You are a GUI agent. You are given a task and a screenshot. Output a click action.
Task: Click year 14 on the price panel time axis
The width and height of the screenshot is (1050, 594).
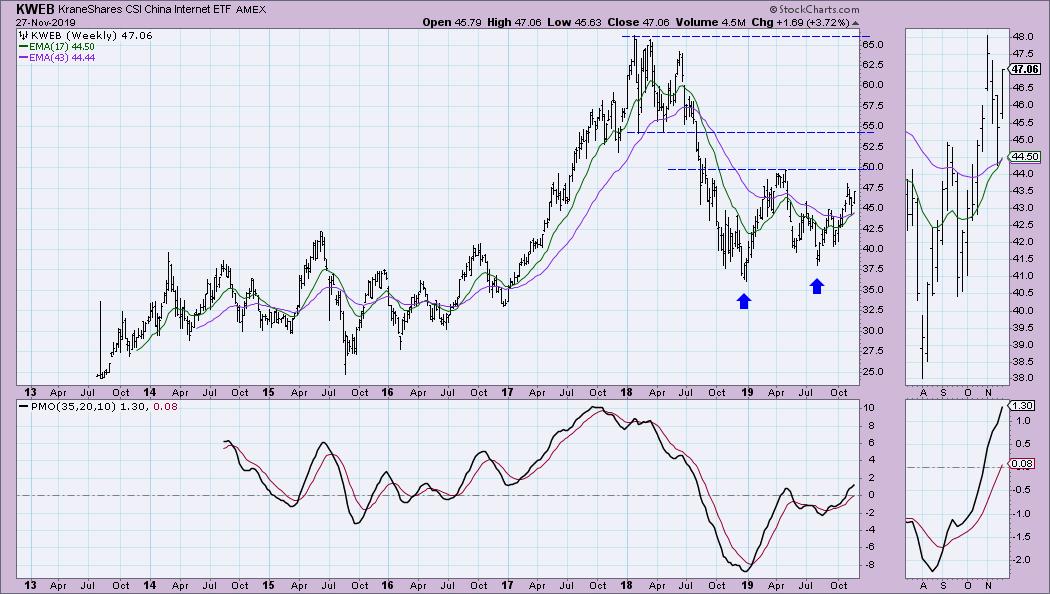click(149, 392)
